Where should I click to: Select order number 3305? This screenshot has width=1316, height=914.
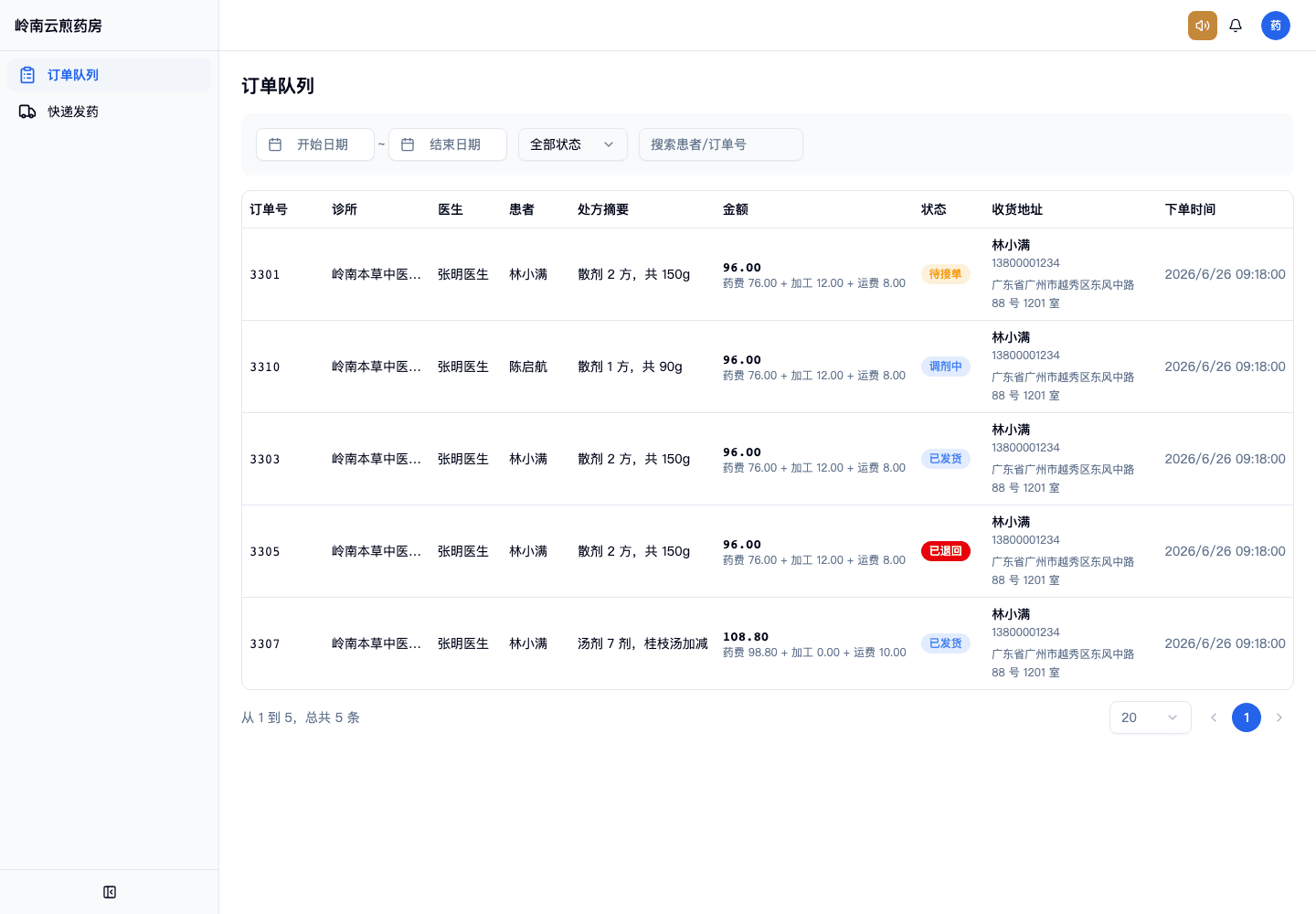265,551
